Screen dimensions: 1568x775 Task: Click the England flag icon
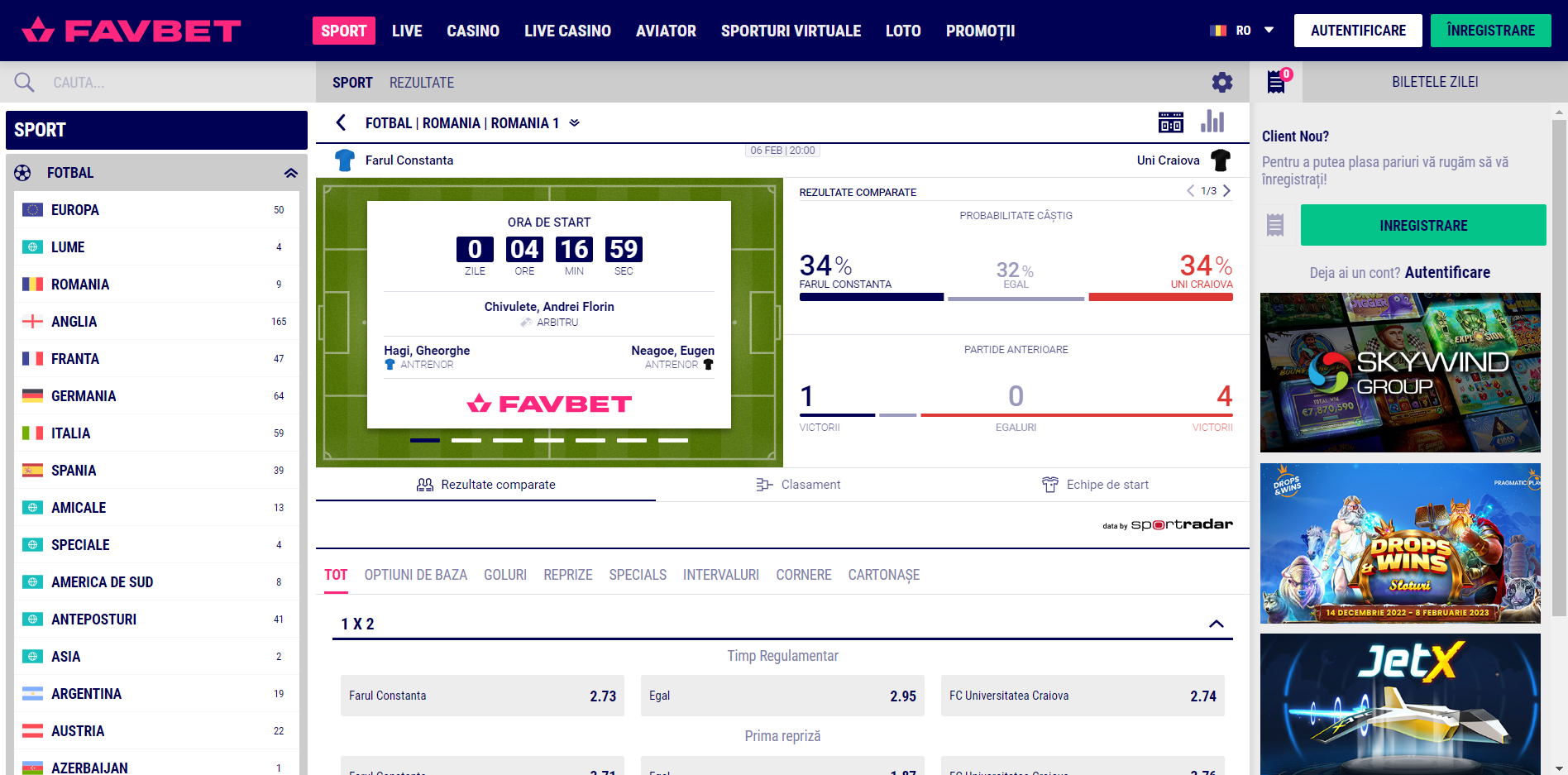32,322
